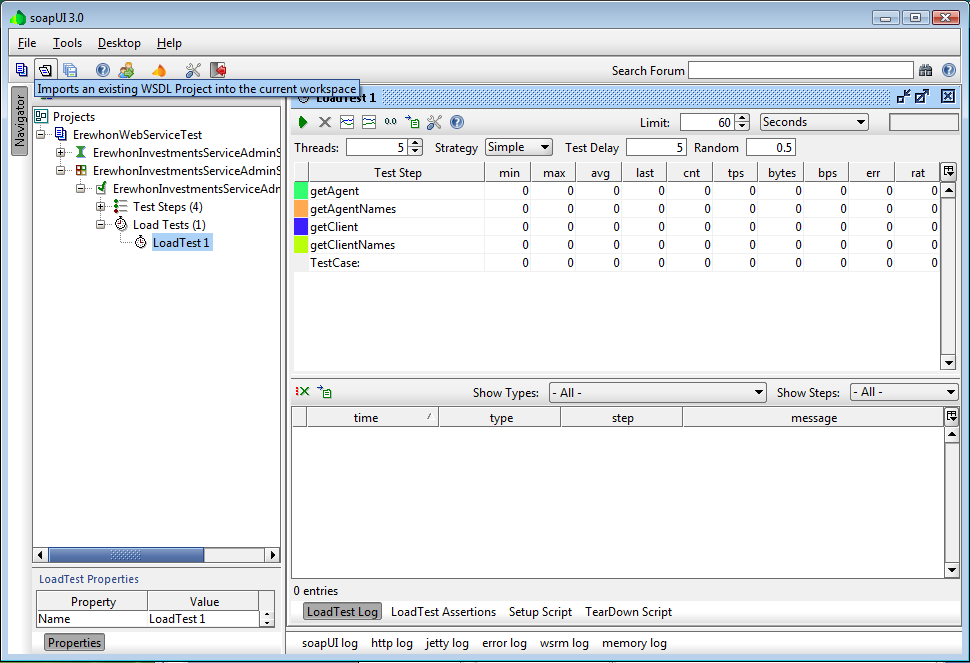This screenshot has width=970, height=663.
Task: Export the LoadTest log entries
Action: [324, 391]
